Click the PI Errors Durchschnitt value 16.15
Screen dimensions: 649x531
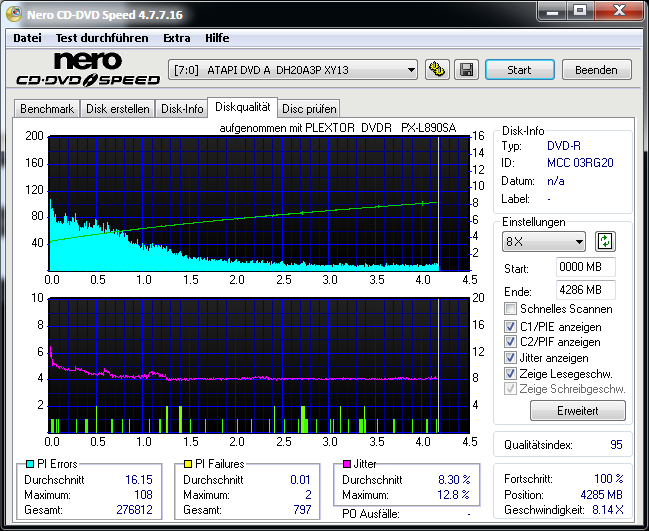pos(139,480)
